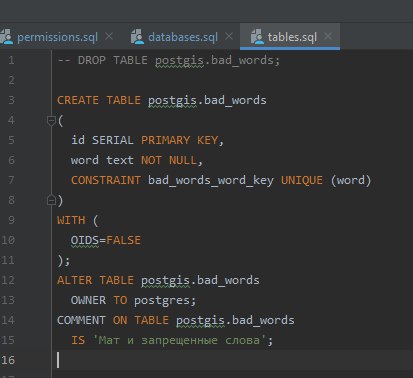
Task: Click 'word text' on line 6
Action: click(102, 160)
